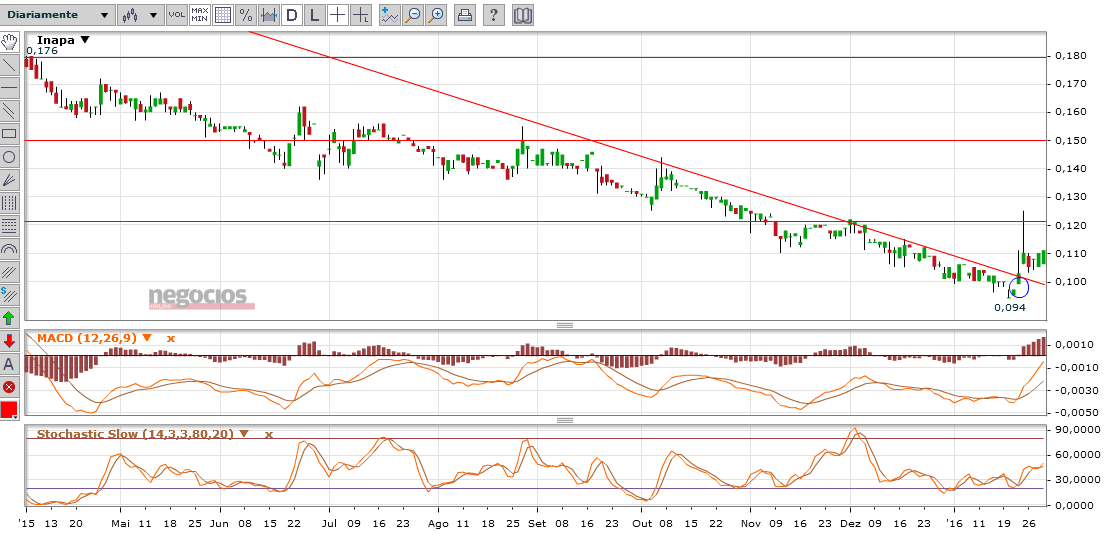Switch to percent scale

point(245,15)
